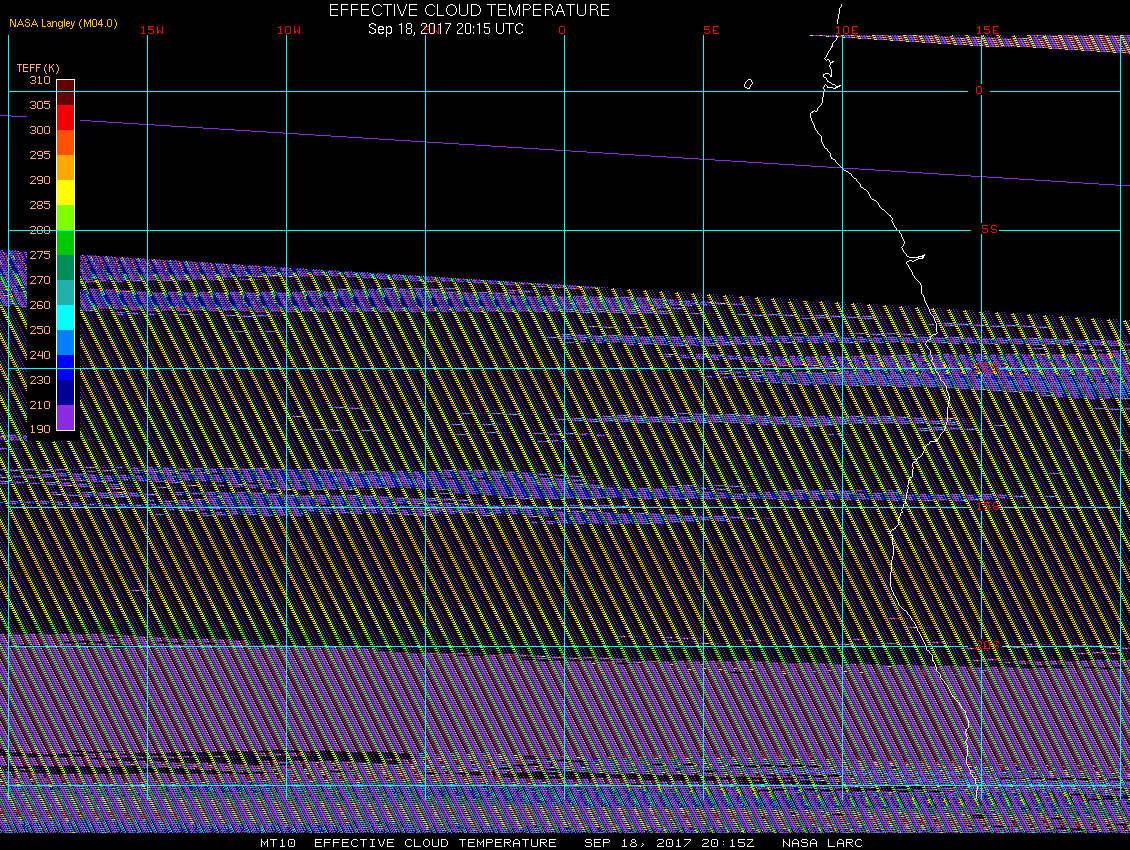Click the 'Sep 18, 2017 20:15 UTC' timestamp
Screen dimensions: 1130x850
446,29
